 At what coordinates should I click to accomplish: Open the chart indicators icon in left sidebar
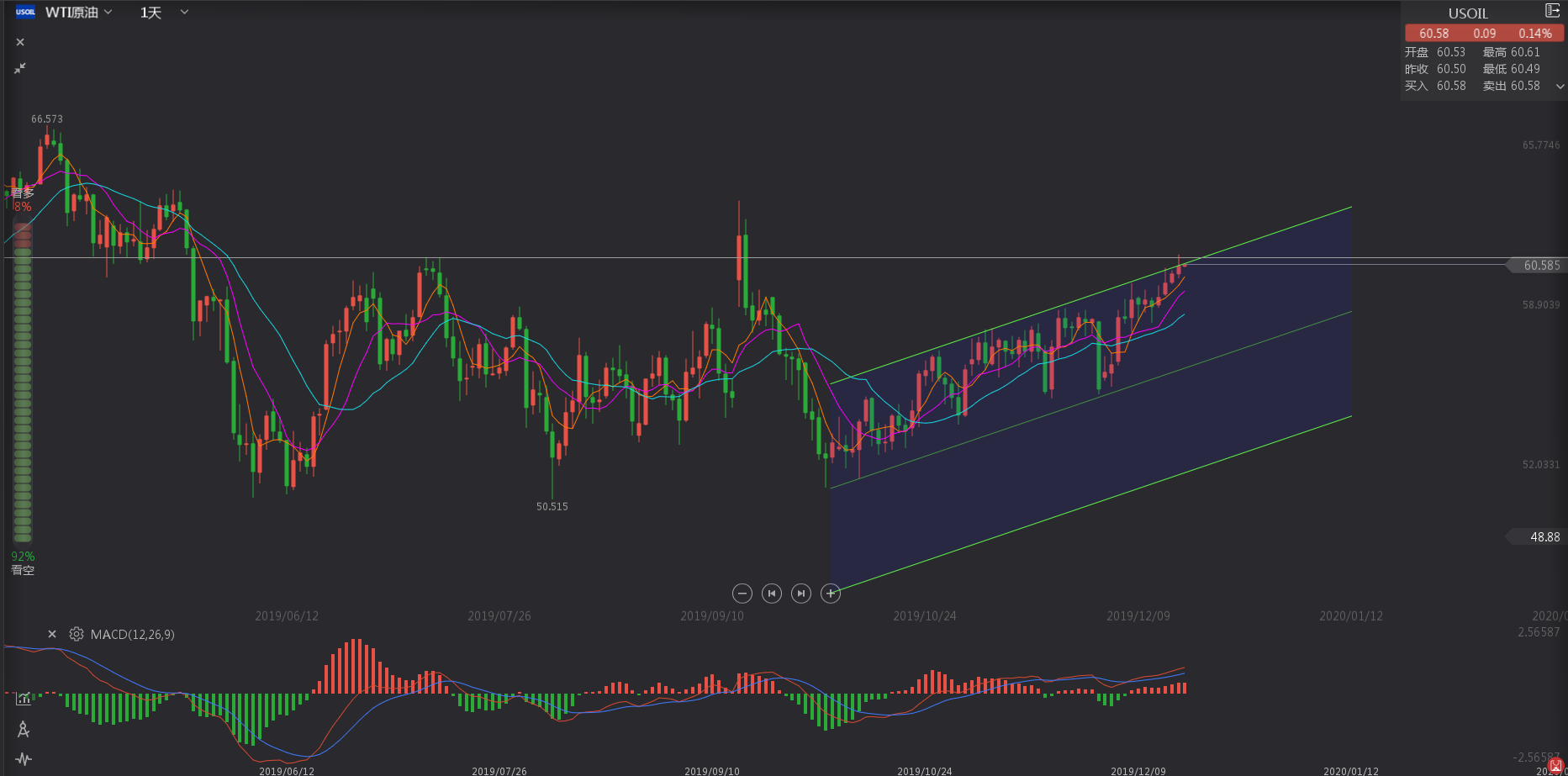point(24,698)
